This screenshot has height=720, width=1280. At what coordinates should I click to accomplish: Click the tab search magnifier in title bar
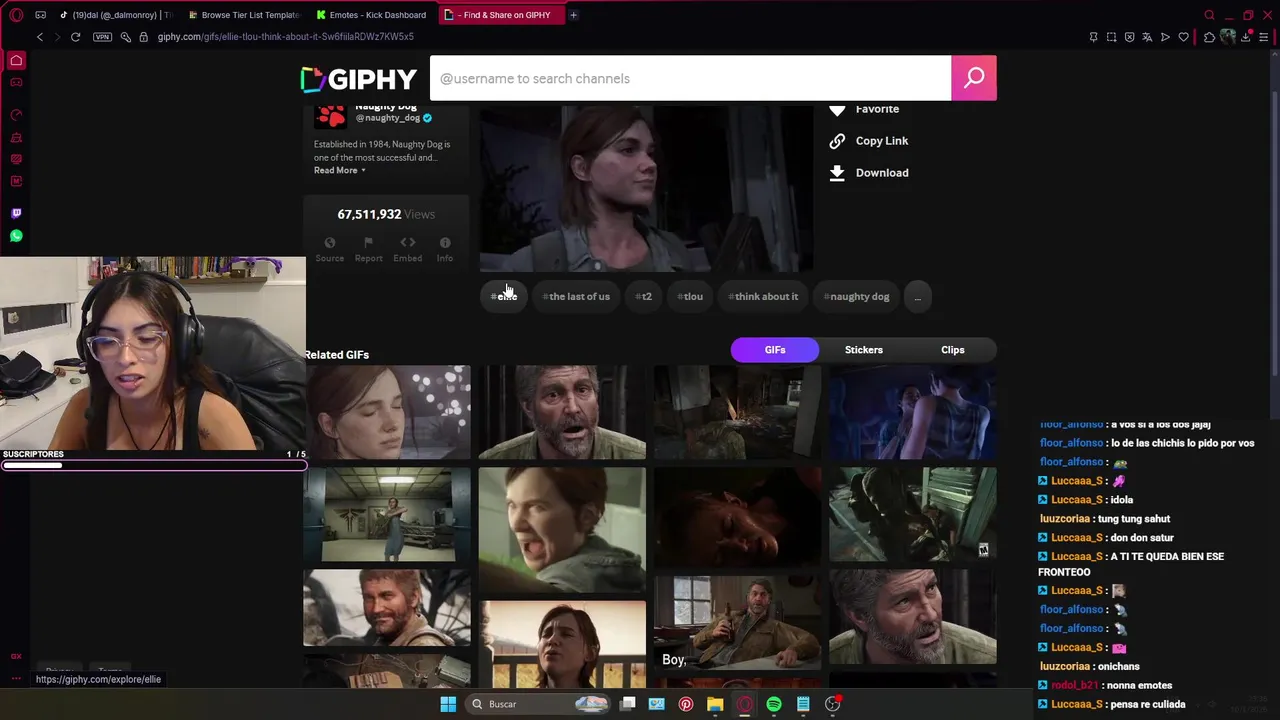1209,15
